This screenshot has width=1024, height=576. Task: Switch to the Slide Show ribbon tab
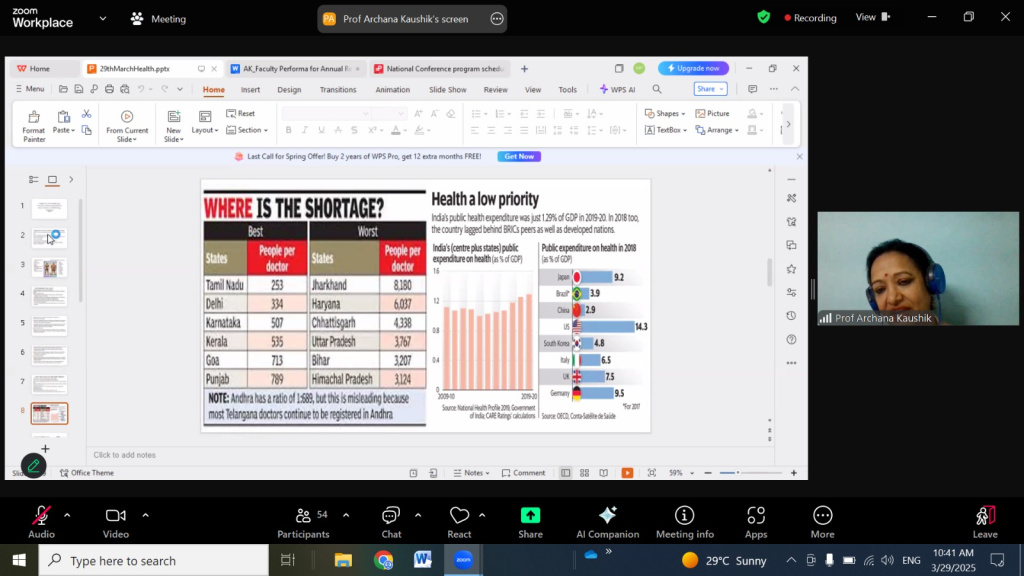pyautogui.click(x=448, y=89)
